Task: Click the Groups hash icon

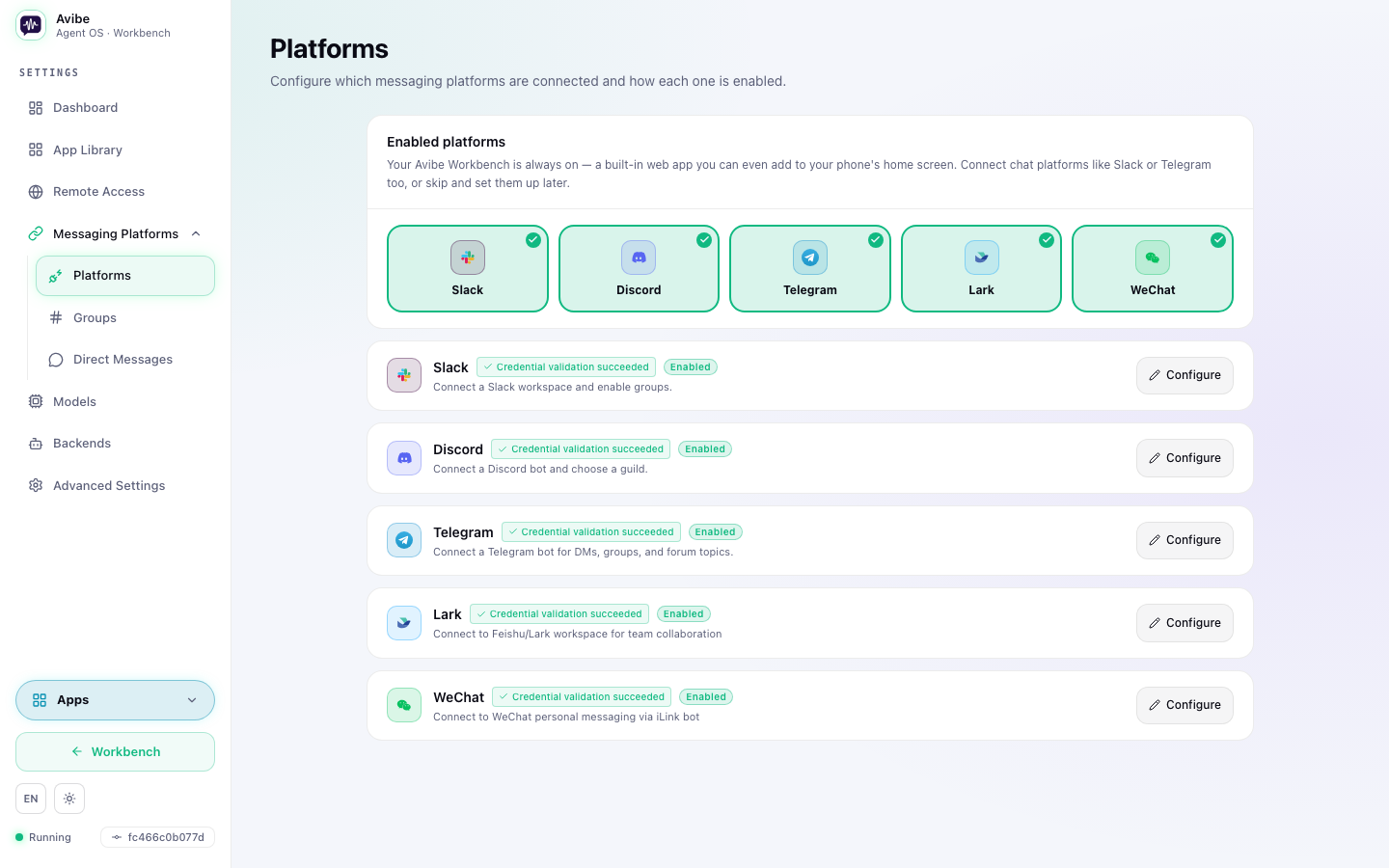Action: coord(56,317)
